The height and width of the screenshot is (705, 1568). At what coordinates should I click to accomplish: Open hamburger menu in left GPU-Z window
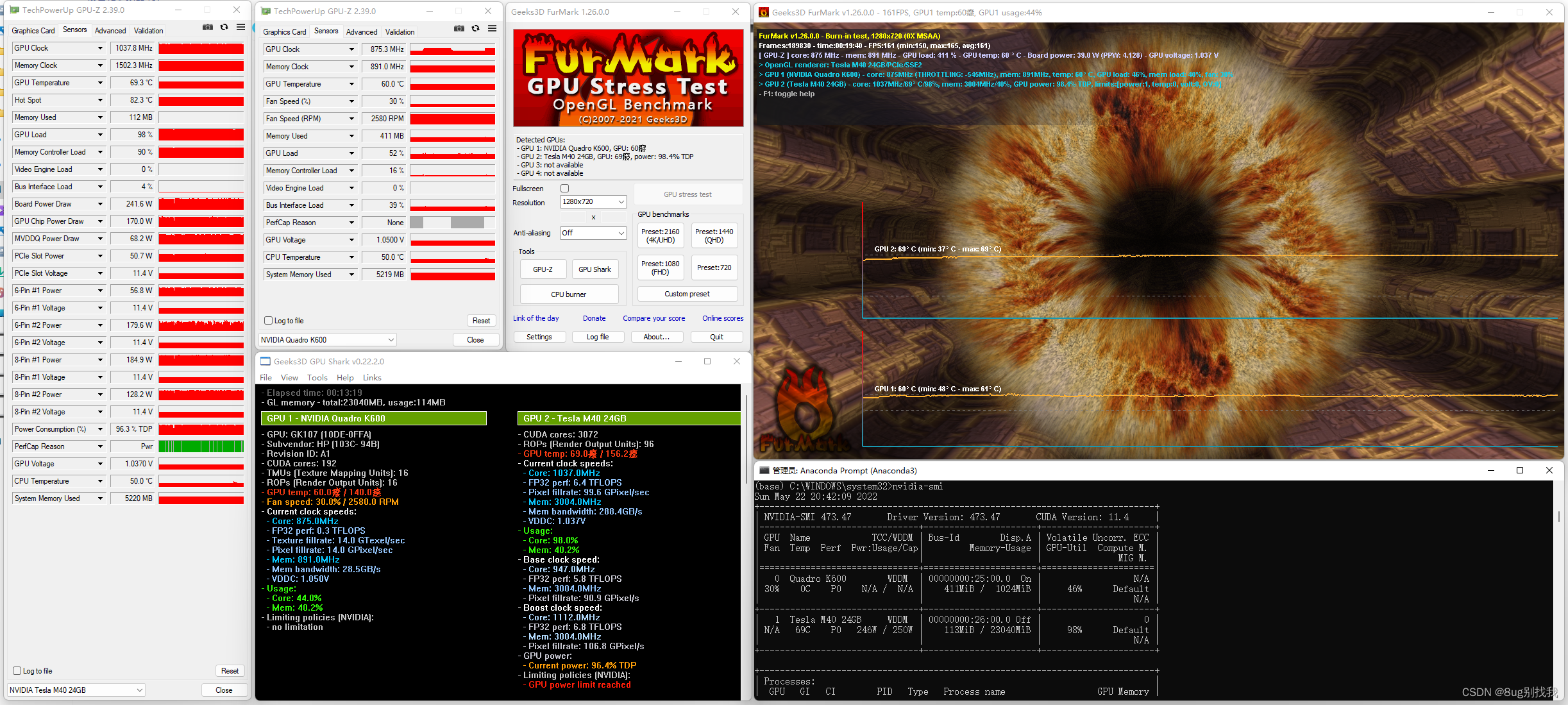pyautogui.click(x=240, y=28)
